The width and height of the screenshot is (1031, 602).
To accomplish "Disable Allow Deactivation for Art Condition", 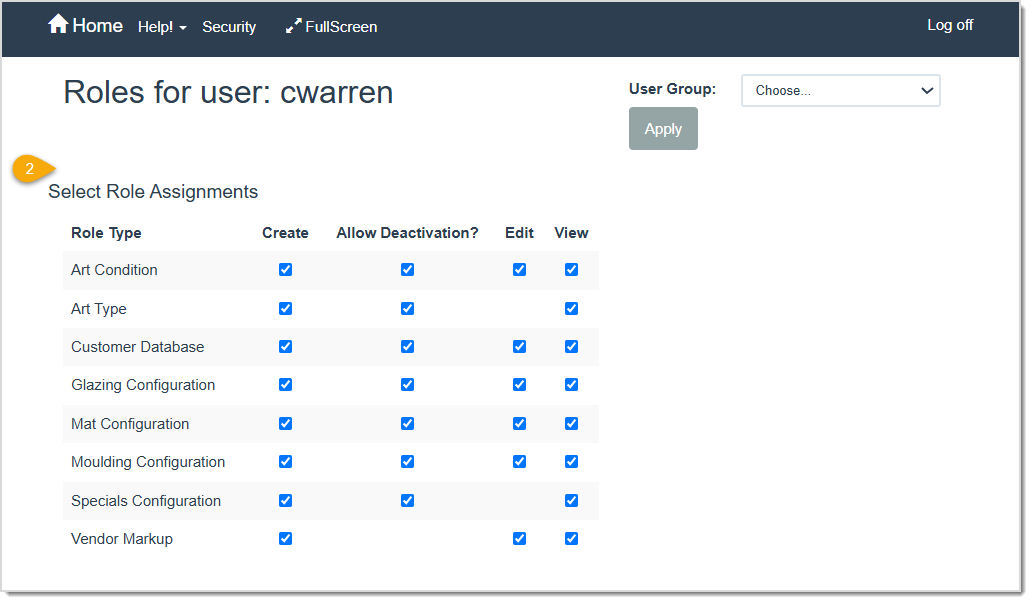I will click(x=407, y=269).
